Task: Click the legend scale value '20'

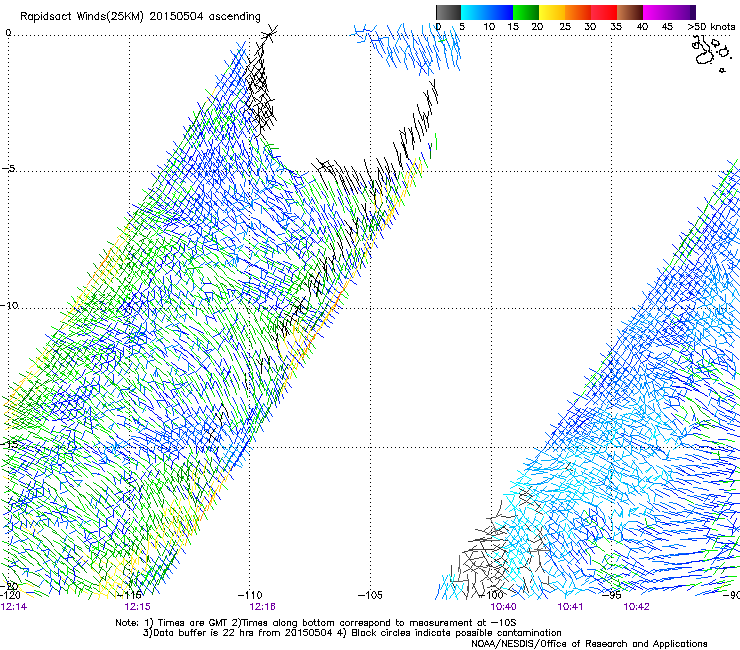Action: pyautogui.click(x=537, y=26)
